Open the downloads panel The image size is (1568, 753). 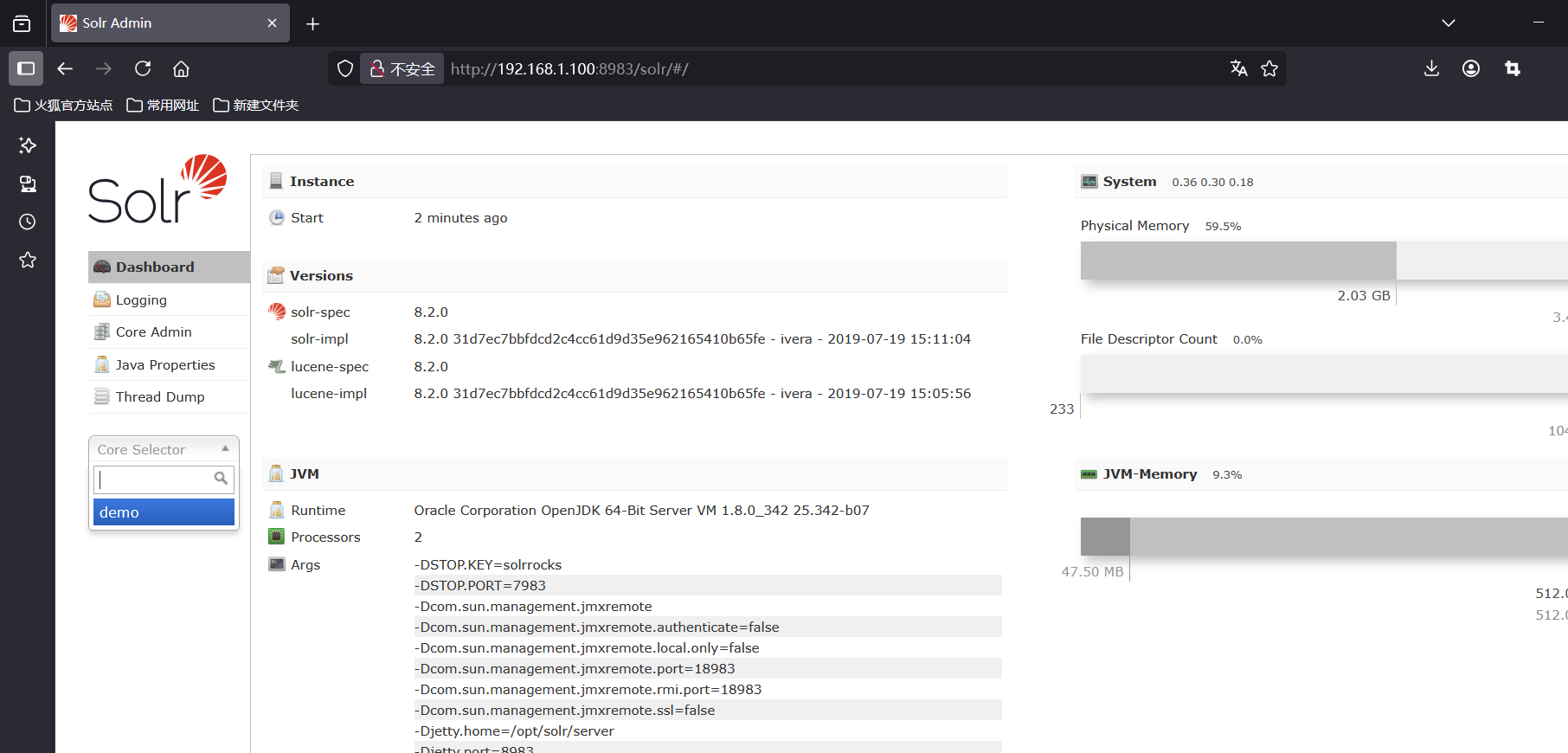(1431, 68)
